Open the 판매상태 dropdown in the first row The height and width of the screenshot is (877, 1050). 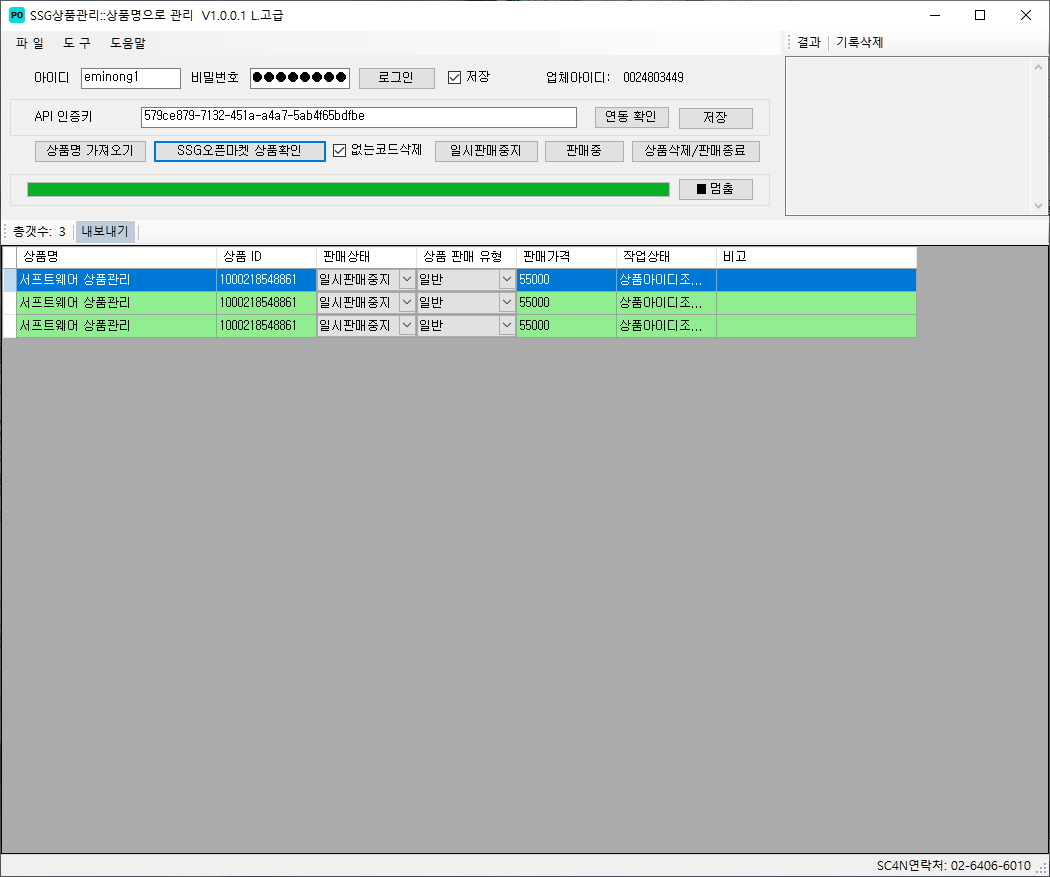tap(407, 280)
